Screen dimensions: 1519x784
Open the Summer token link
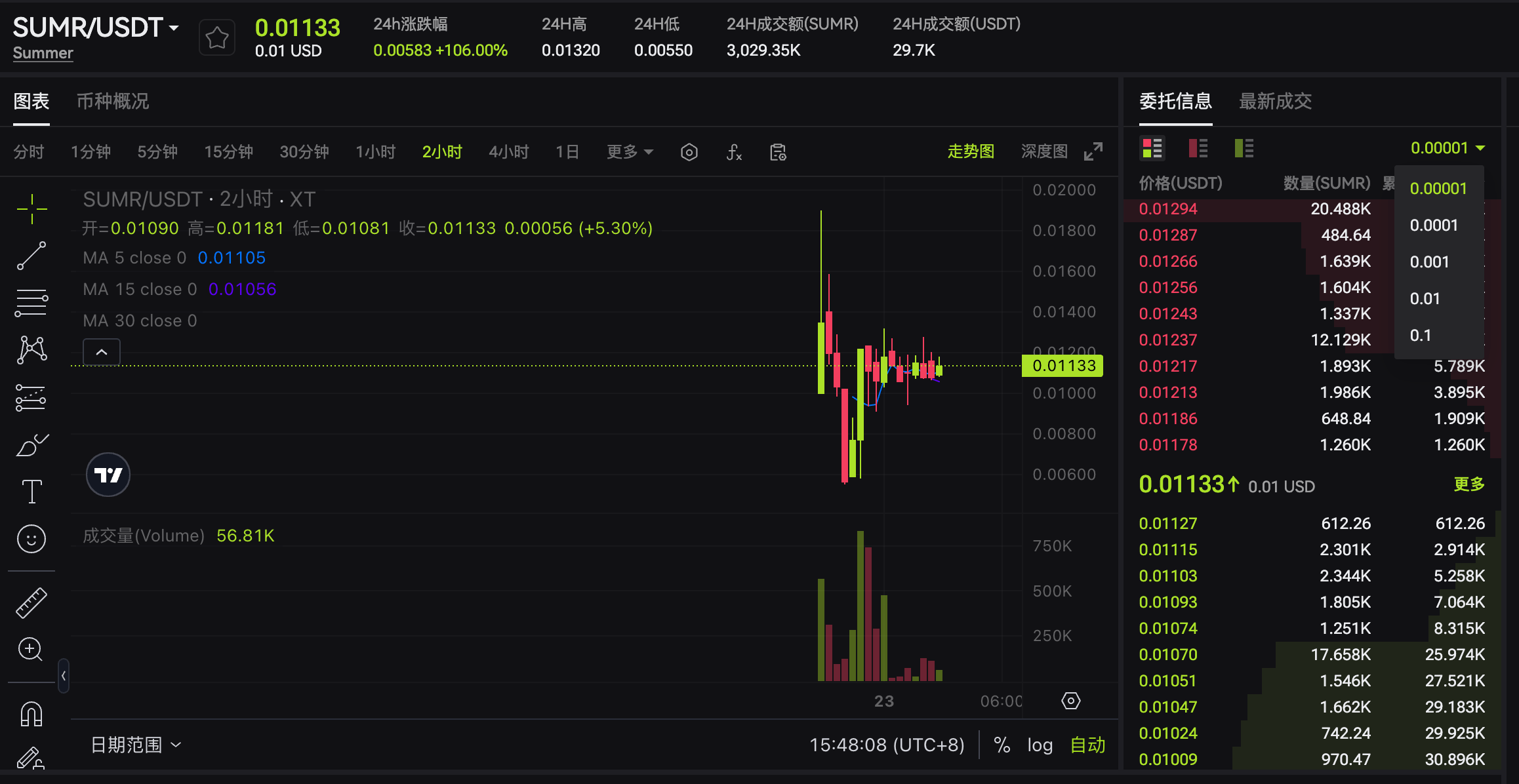point(43,52)
